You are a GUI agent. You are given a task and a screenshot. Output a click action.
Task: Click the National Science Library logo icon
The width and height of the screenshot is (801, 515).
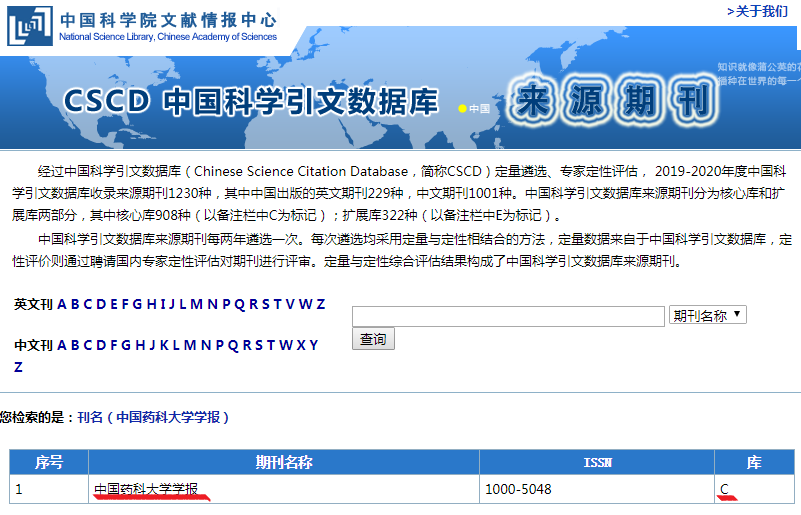pyautogui.click(x=30, y=26)
